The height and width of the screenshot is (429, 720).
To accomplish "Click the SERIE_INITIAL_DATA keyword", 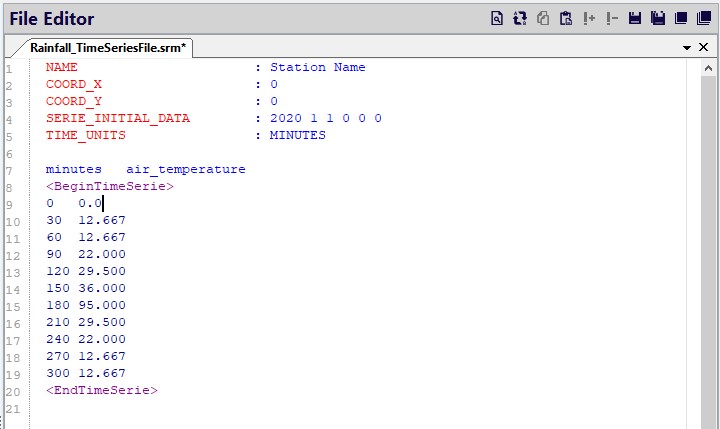I will (118, 118).
